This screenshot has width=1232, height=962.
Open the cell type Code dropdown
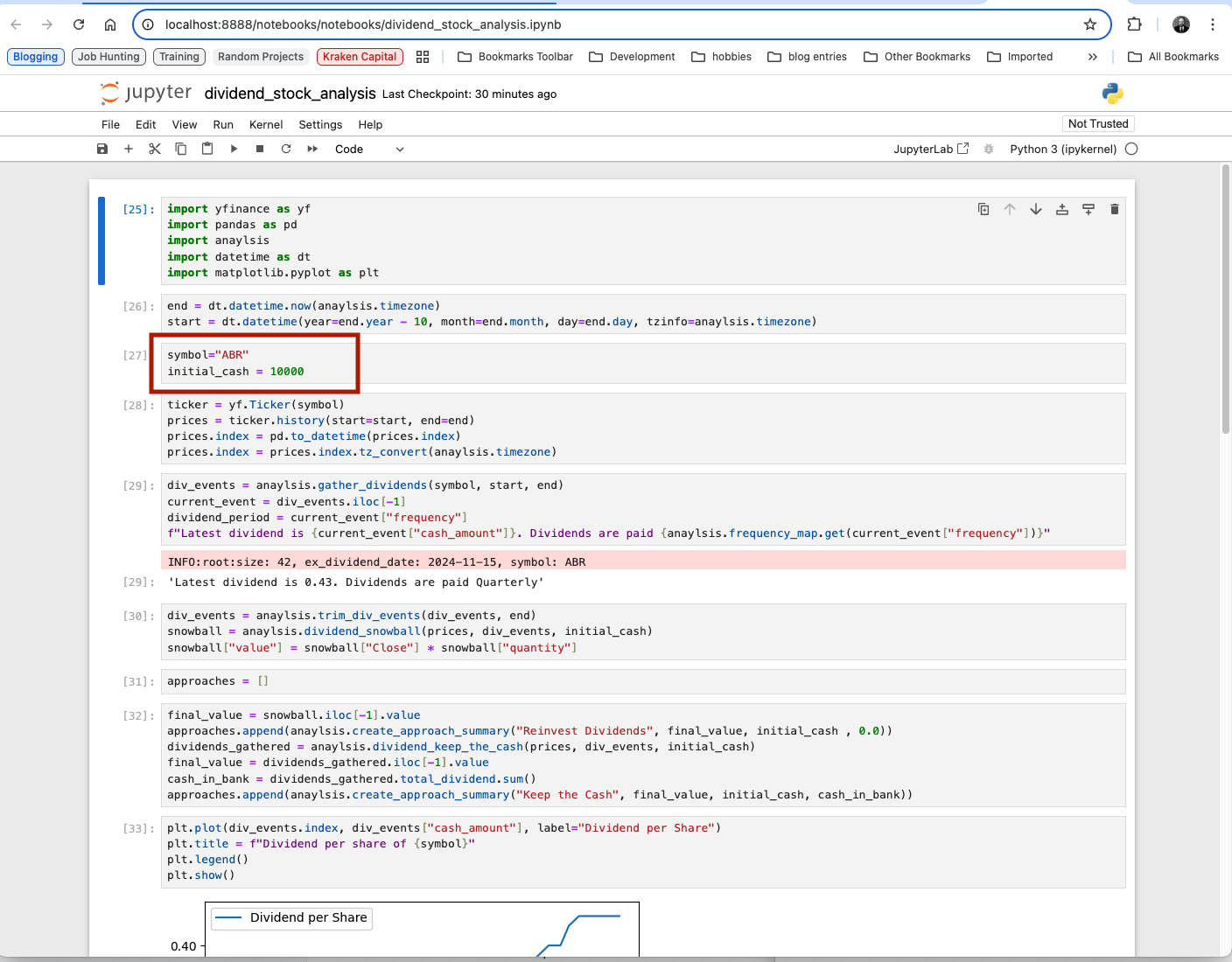(x=369, y=149)
